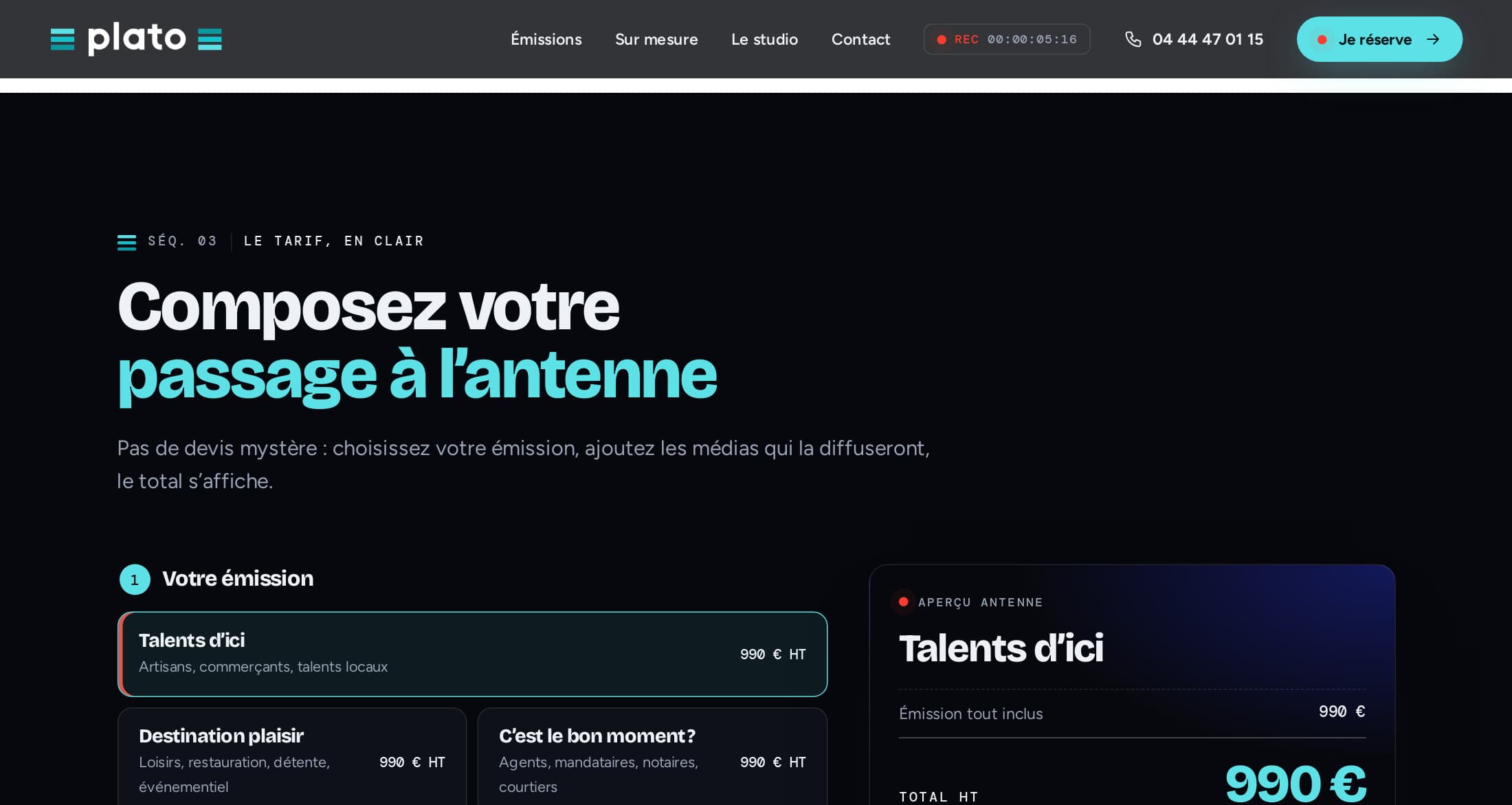Click the Talents d'ici preview title
The width and height of the screenshot is (1512, 805).
1001,648
